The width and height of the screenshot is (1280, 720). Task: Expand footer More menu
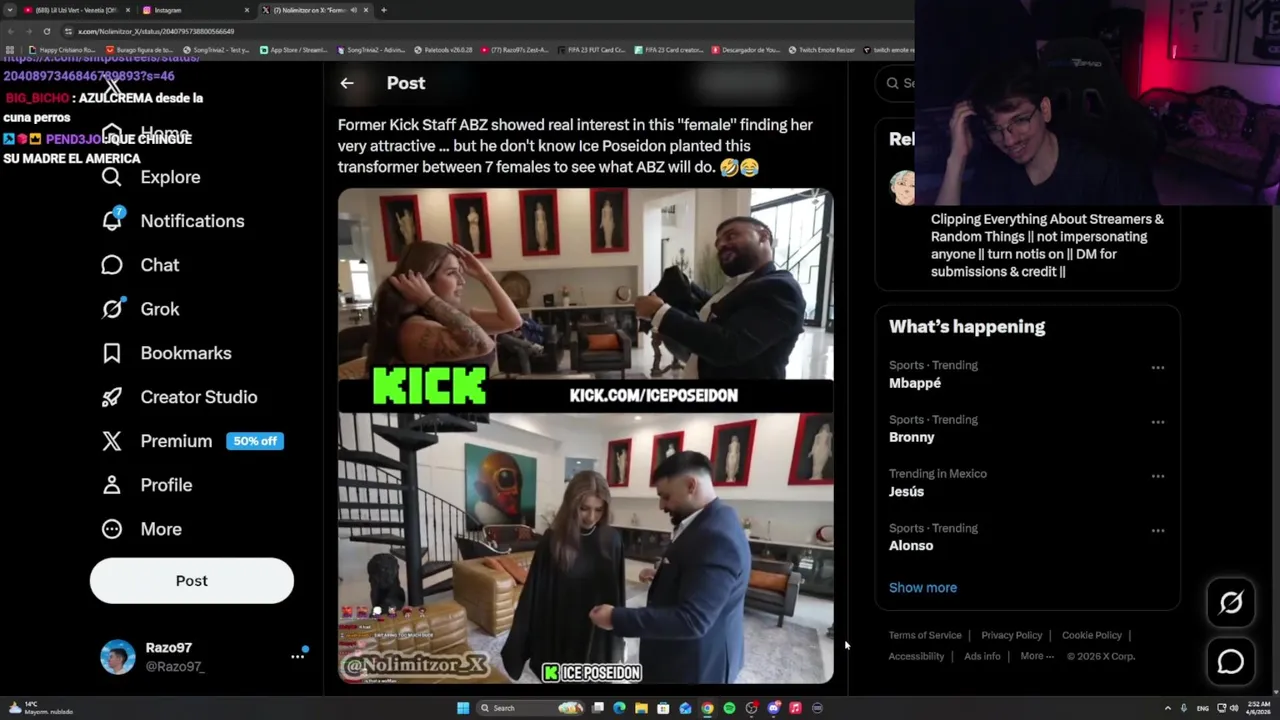tap(1037, 656)
